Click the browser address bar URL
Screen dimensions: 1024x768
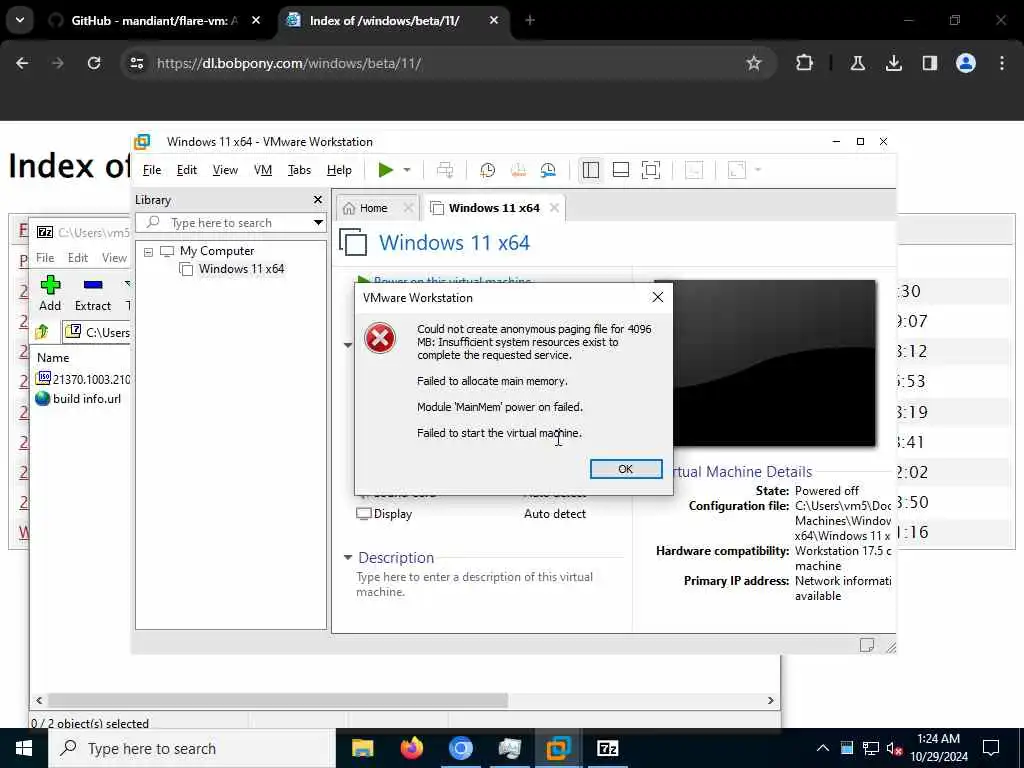tap(289, 63)
